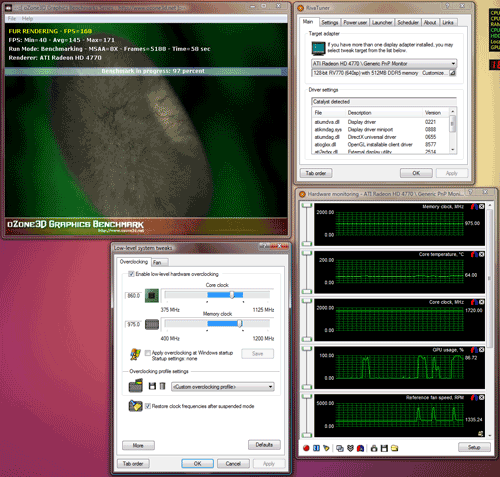Click the Tab order button in RivaTuner window
500x477 pixels.
[x=316, y=173]
